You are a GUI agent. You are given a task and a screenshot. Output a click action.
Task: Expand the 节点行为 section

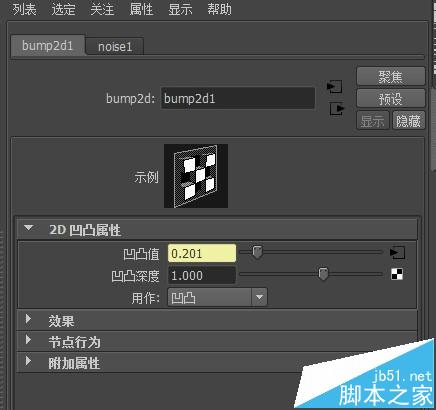(217, 342)
